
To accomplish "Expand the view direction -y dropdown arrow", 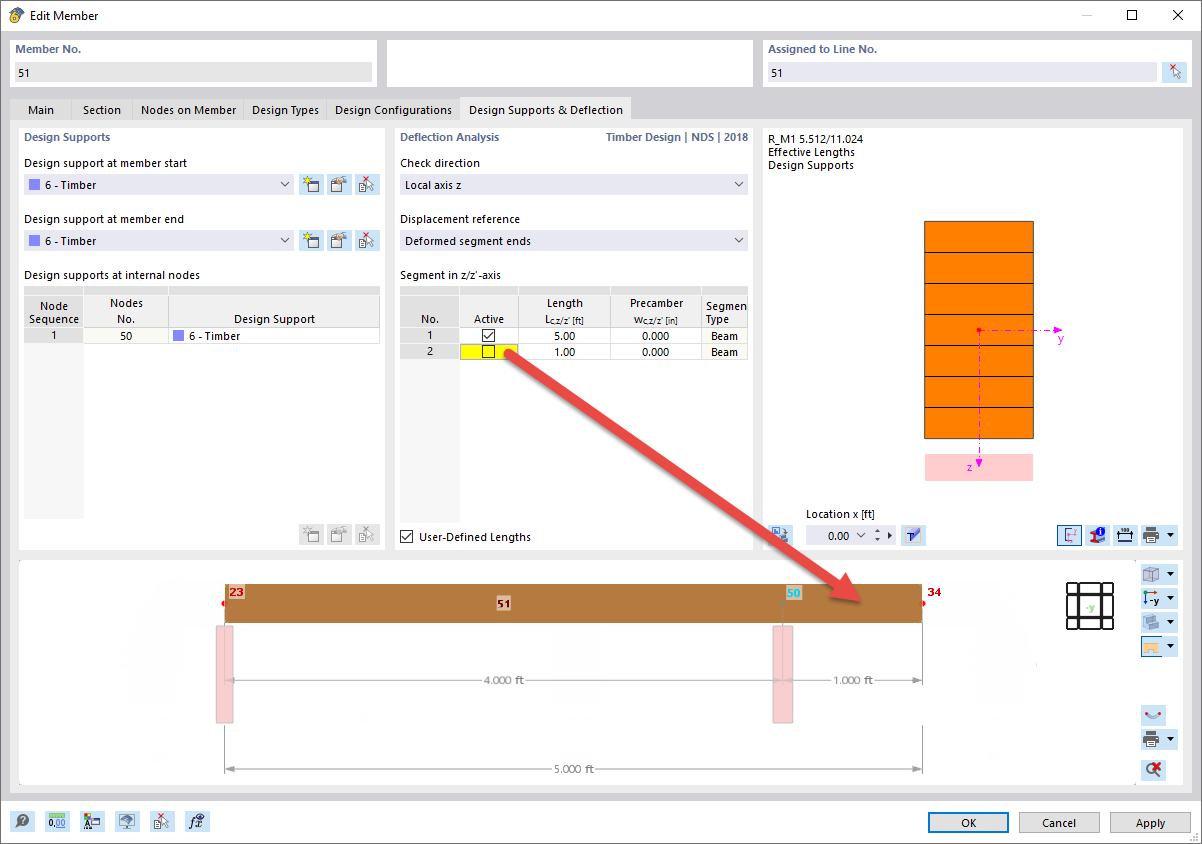I will (1170, 598).
